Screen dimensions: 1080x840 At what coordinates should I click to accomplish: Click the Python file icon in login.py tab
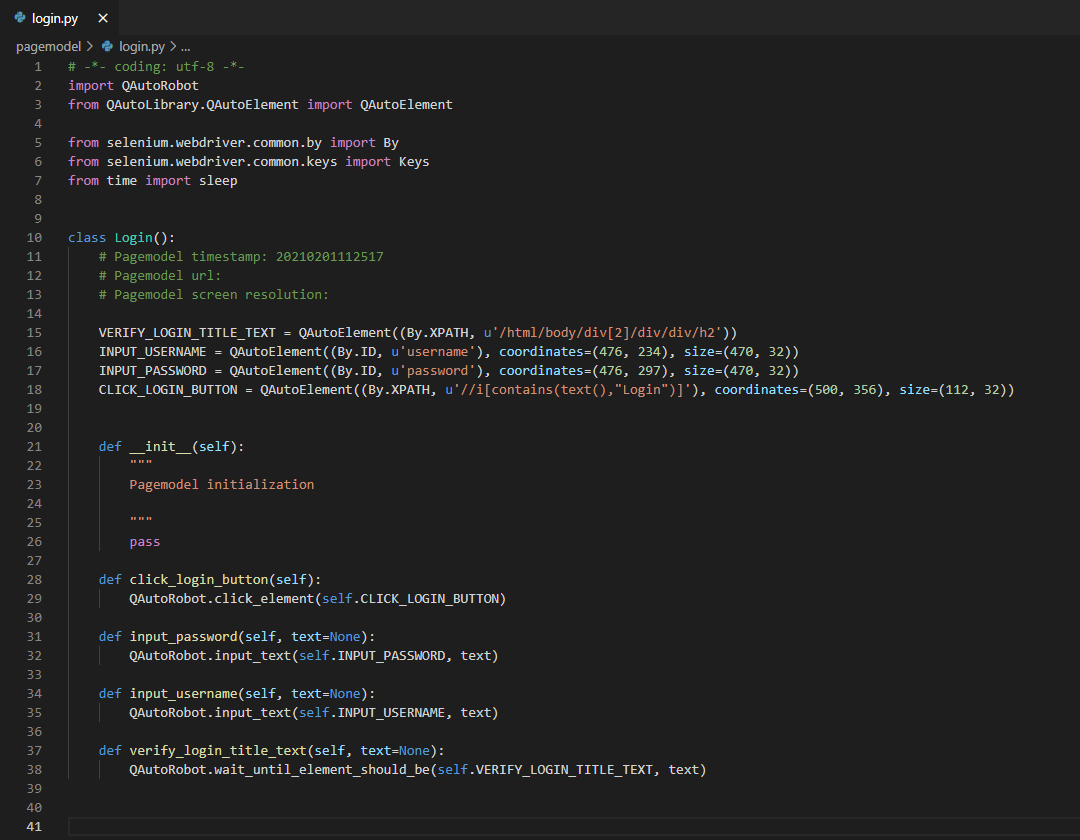pos(20,18)
